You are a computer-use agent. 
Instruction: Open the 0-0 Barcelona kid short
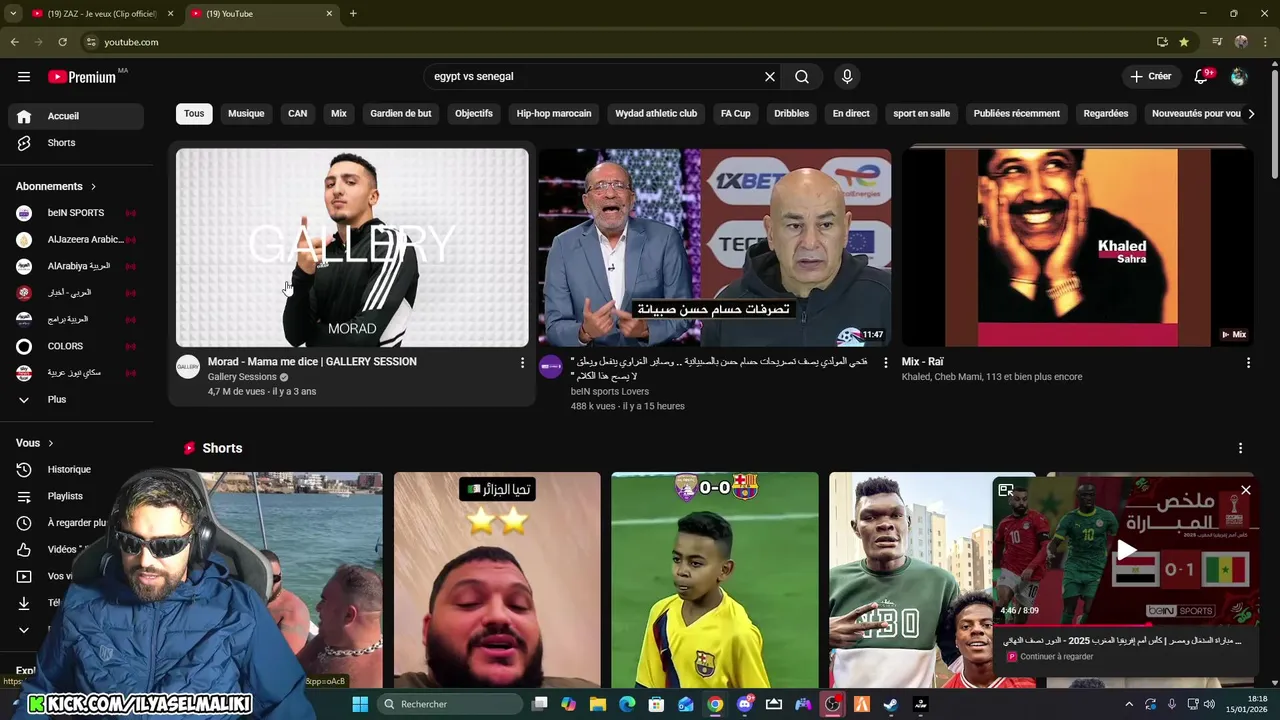pos(715,580)
